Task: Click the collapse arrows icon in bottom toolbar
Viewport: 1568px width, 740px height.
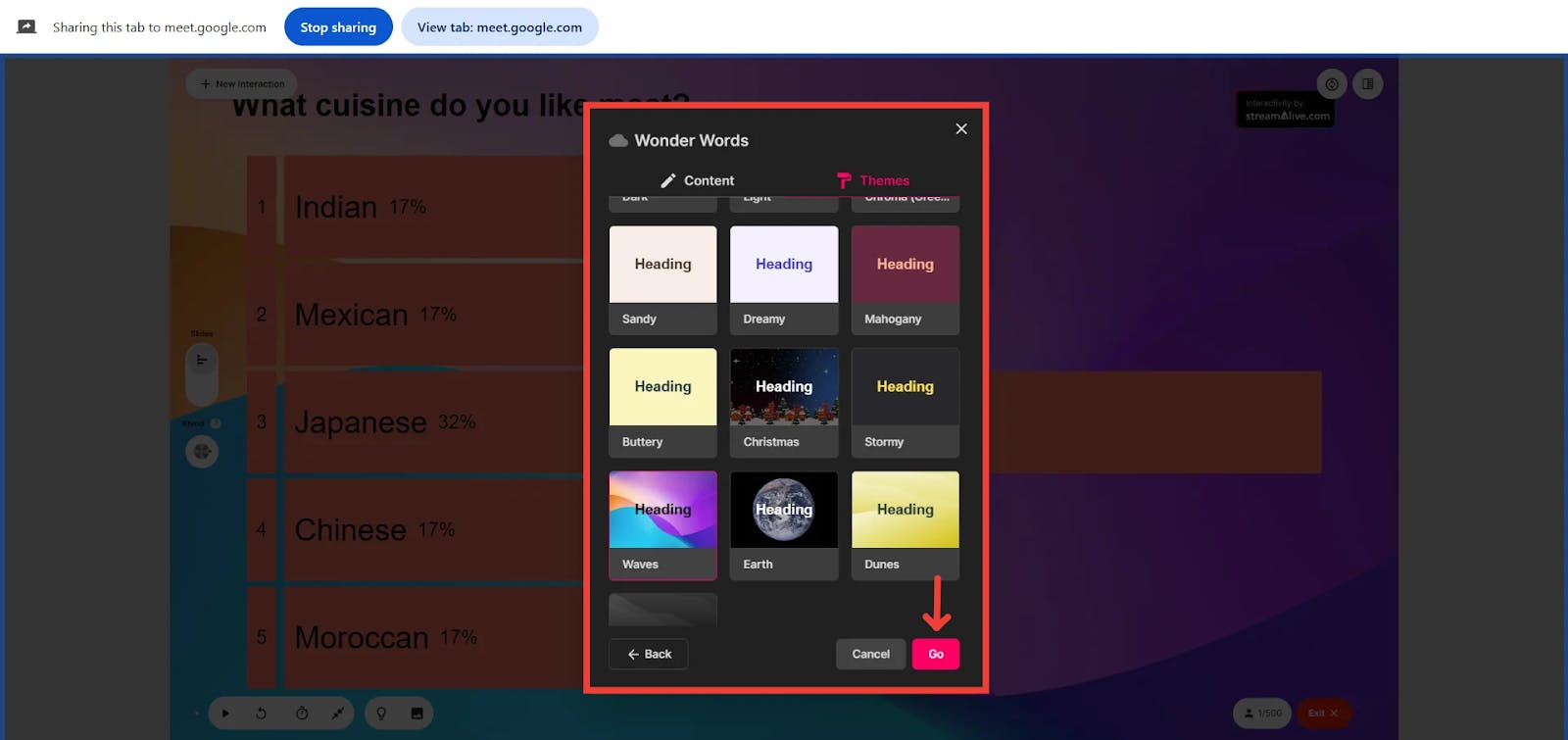Action: tap(338, 714)
